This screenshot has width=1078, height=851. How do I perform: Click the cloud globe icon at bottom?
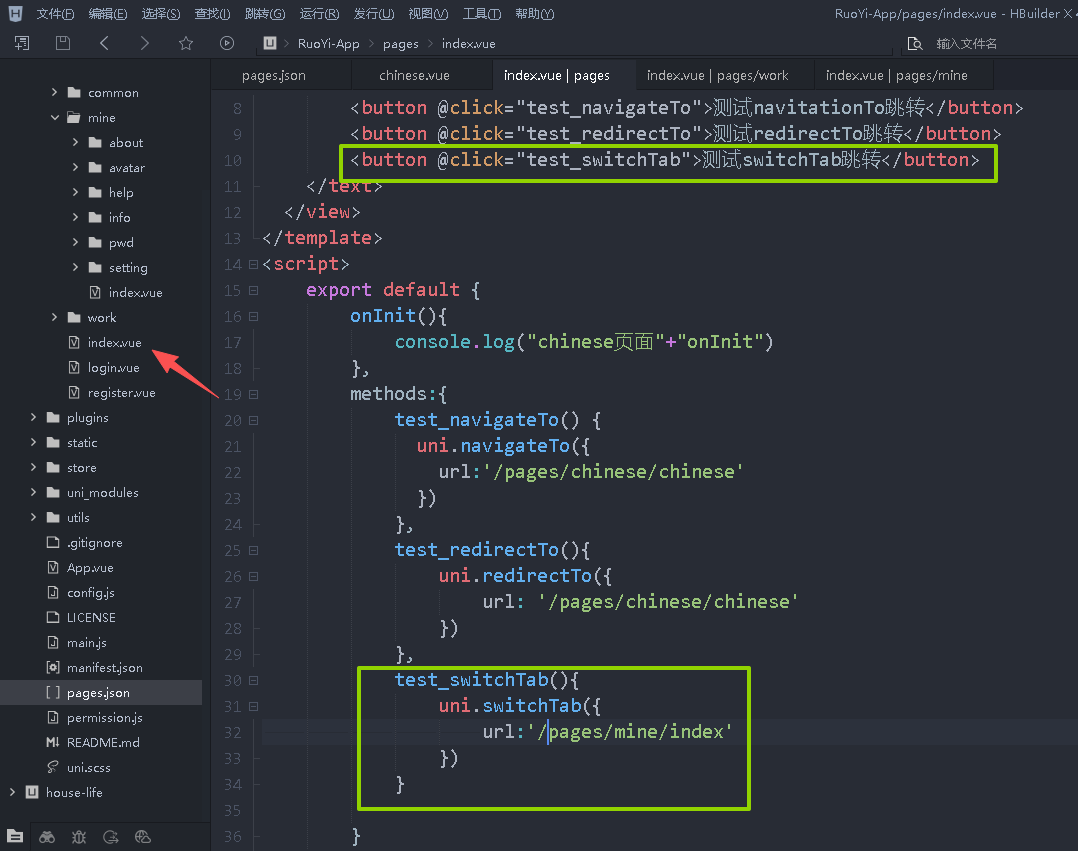point(143,836)
